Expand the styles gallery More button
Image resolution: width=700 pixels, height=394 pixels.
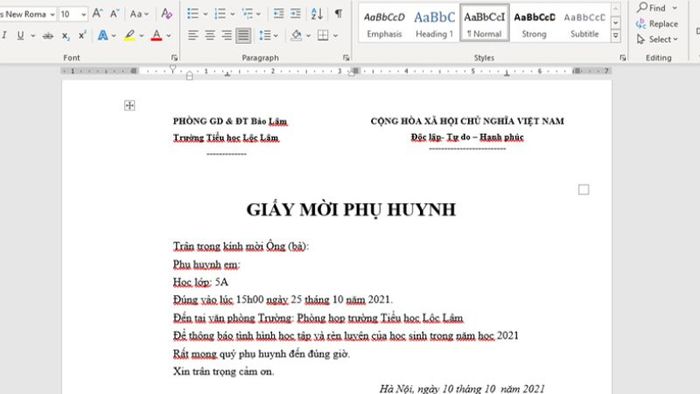click(616, 36)
